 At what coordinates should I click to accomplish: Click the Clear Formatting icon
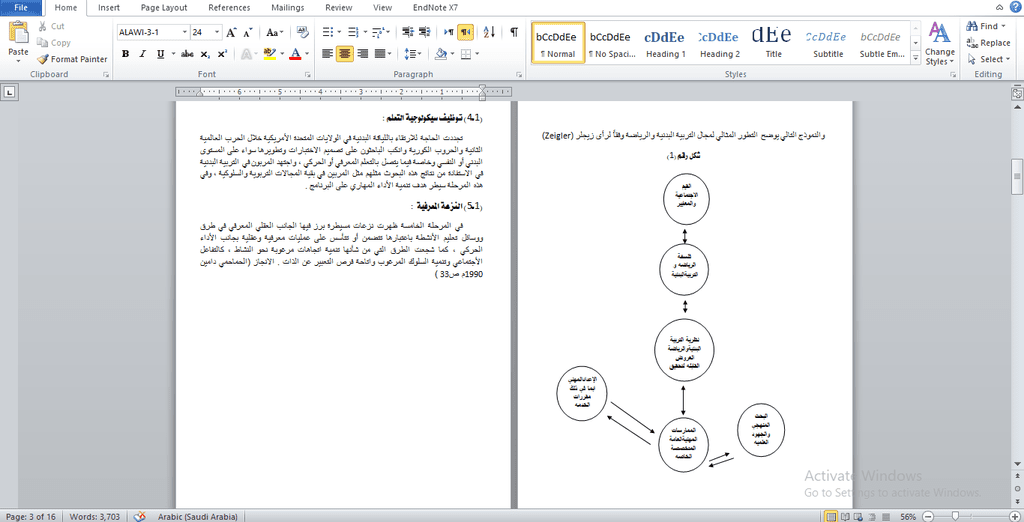pos(302,32)
